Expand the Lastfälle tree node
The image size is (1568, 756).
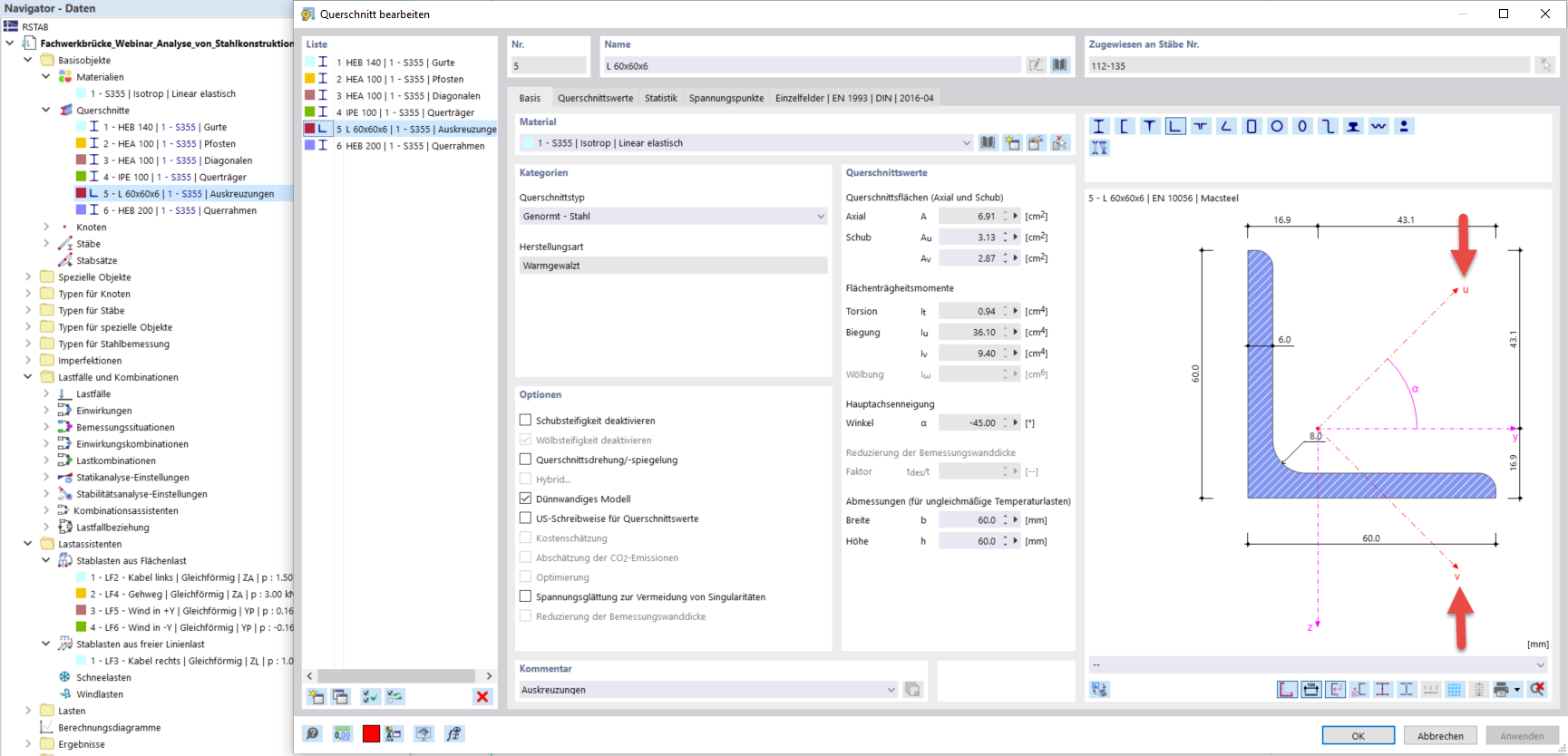(x=46, y=394)
